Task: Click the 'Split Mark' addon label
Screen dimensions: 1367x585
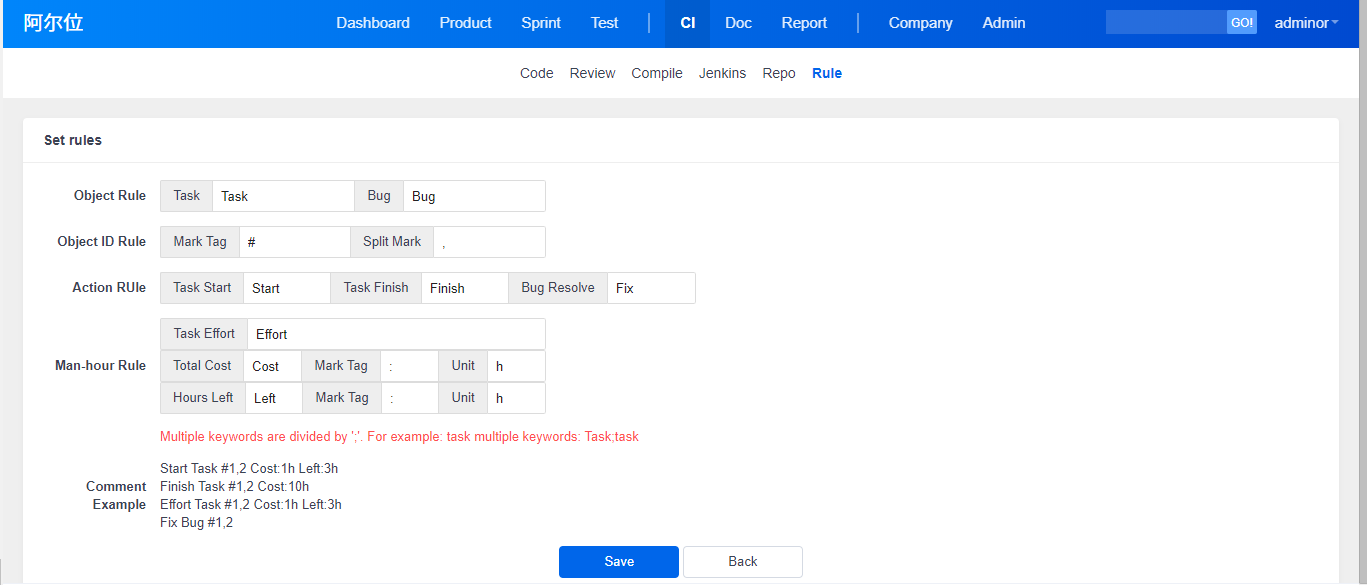Action: click(x=392, y=242)
